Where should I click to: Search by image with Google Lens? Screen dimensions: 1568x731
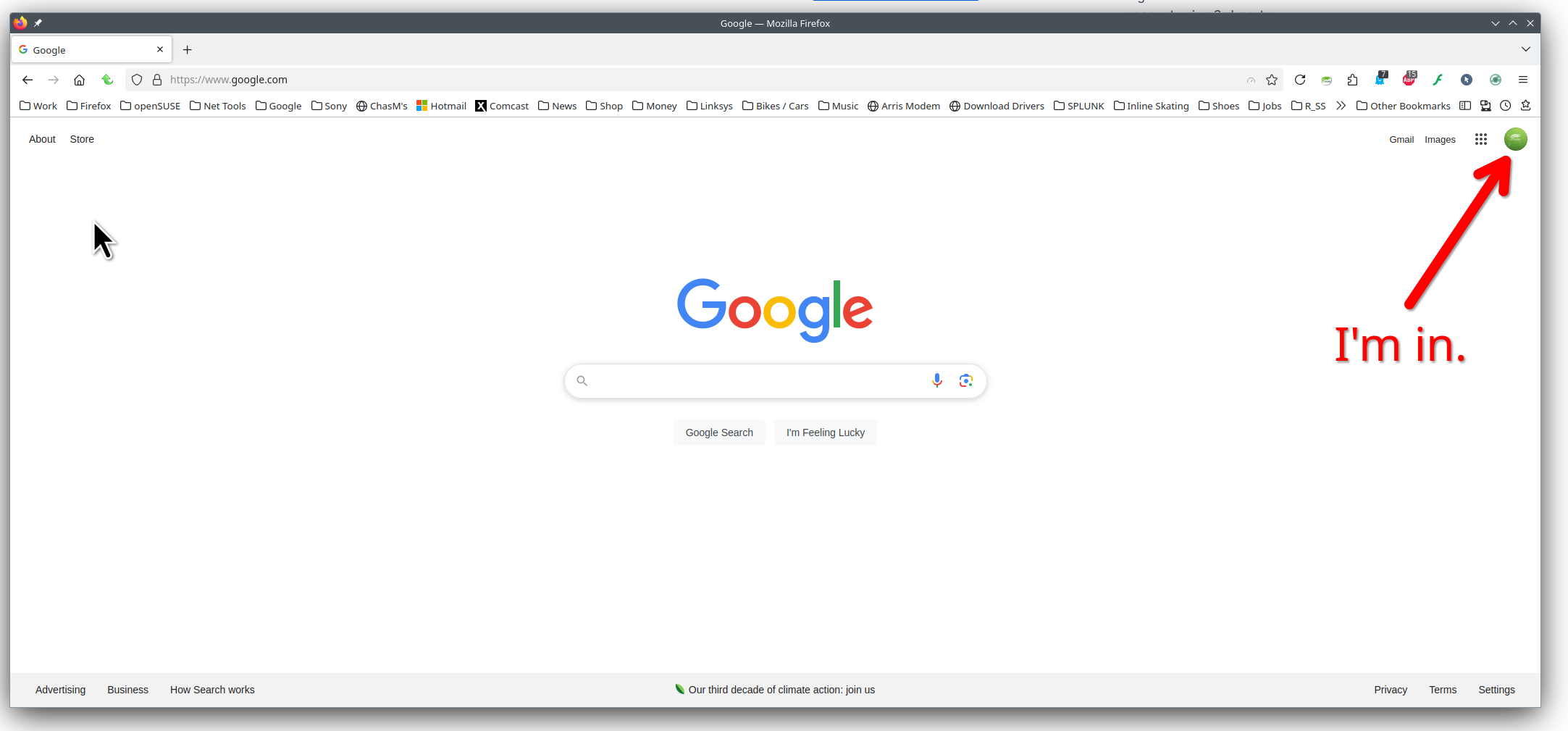(965, 380)
